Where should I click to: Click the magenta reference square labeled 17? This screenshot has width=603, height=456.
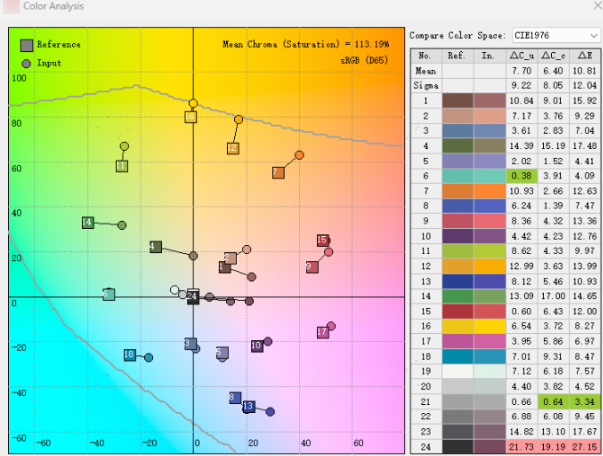coord(322,332)
